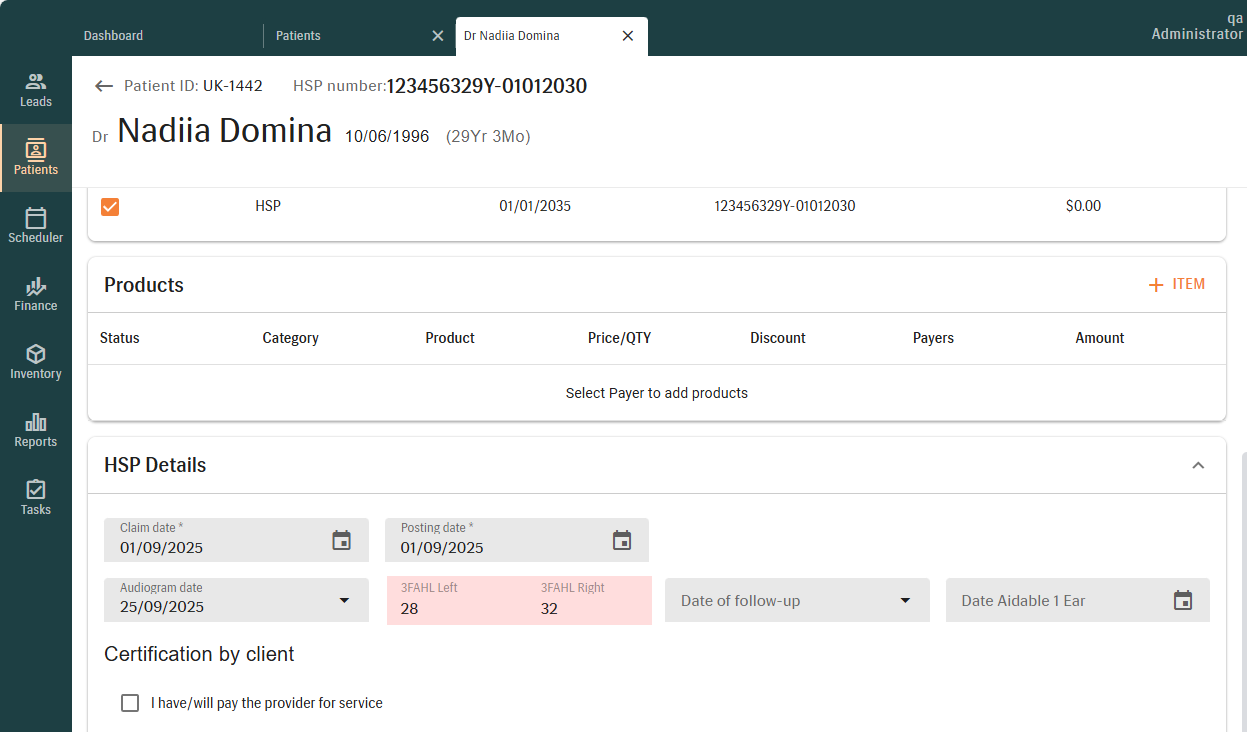Open Reports from the sidebar
Image resolution: width=1247 pixels, height=732 pixels.
tap(36, 429)
